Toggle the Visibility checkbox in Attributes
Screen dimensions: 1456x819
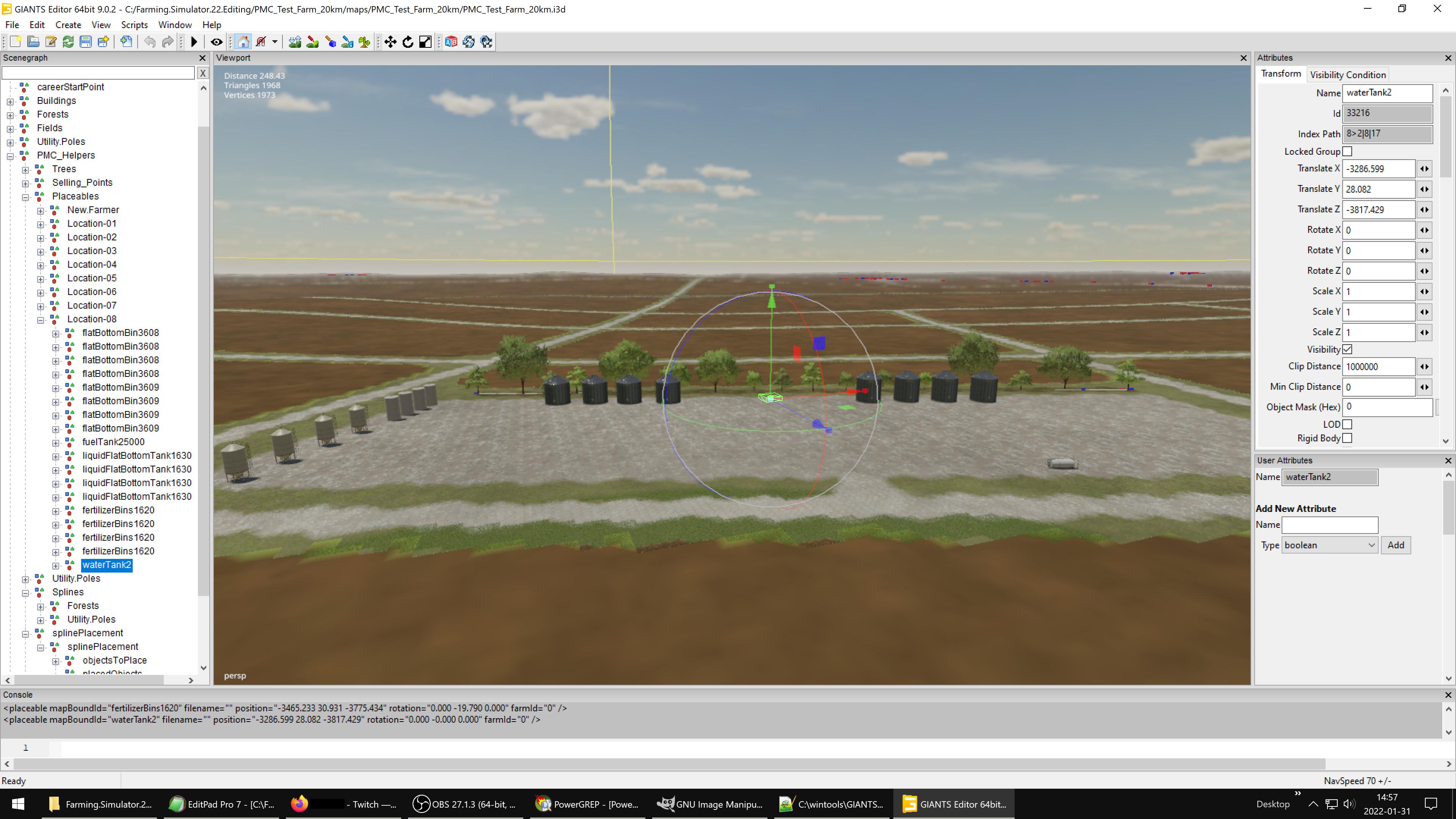point(1348,349)
